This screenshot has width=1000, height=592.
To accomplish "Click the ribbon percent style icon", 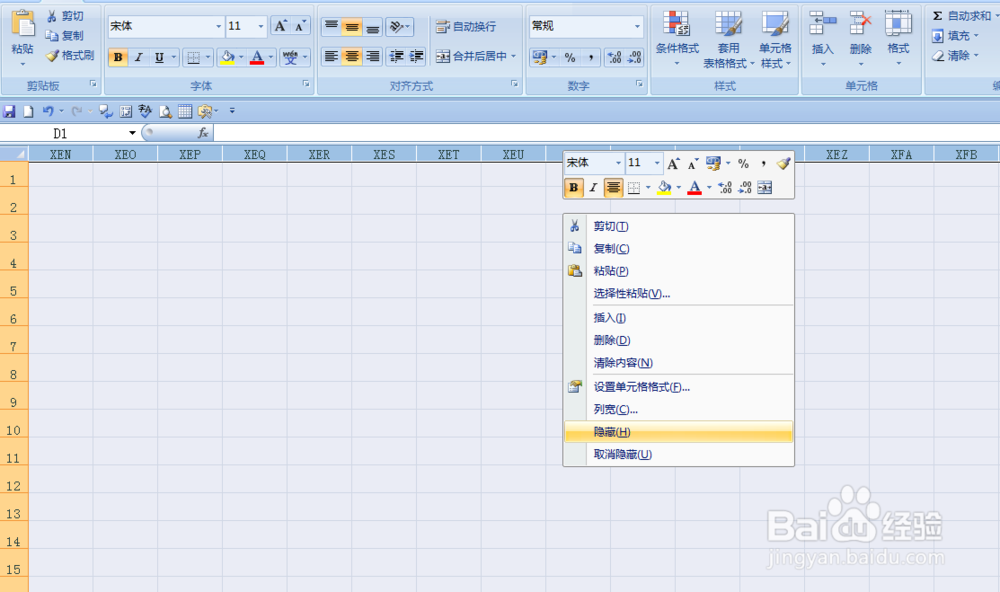I will tap(570, 57).
